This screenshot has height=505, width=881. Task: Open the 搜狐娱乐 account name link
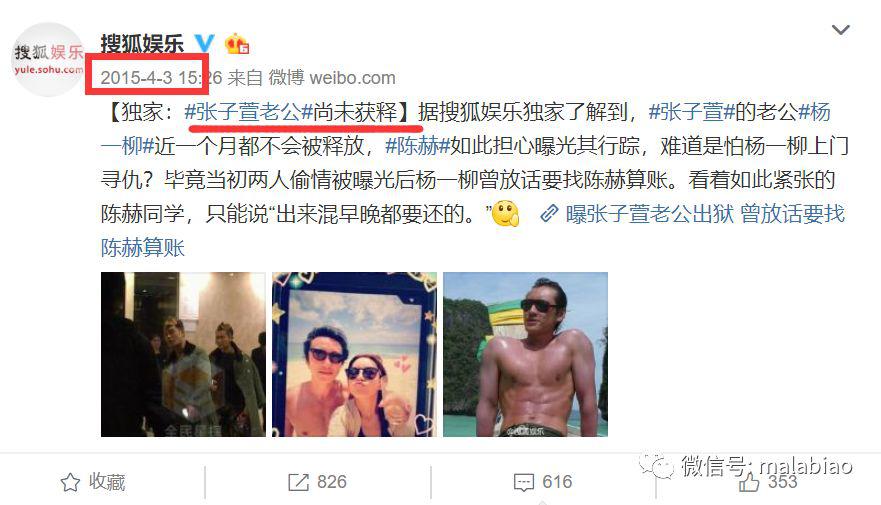click(142, 43)
